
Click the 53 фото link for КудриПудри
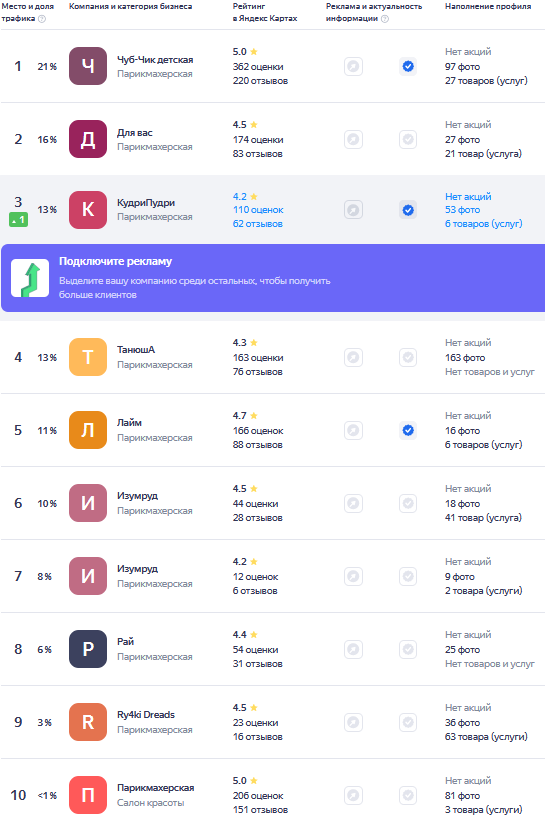(462, 210)
